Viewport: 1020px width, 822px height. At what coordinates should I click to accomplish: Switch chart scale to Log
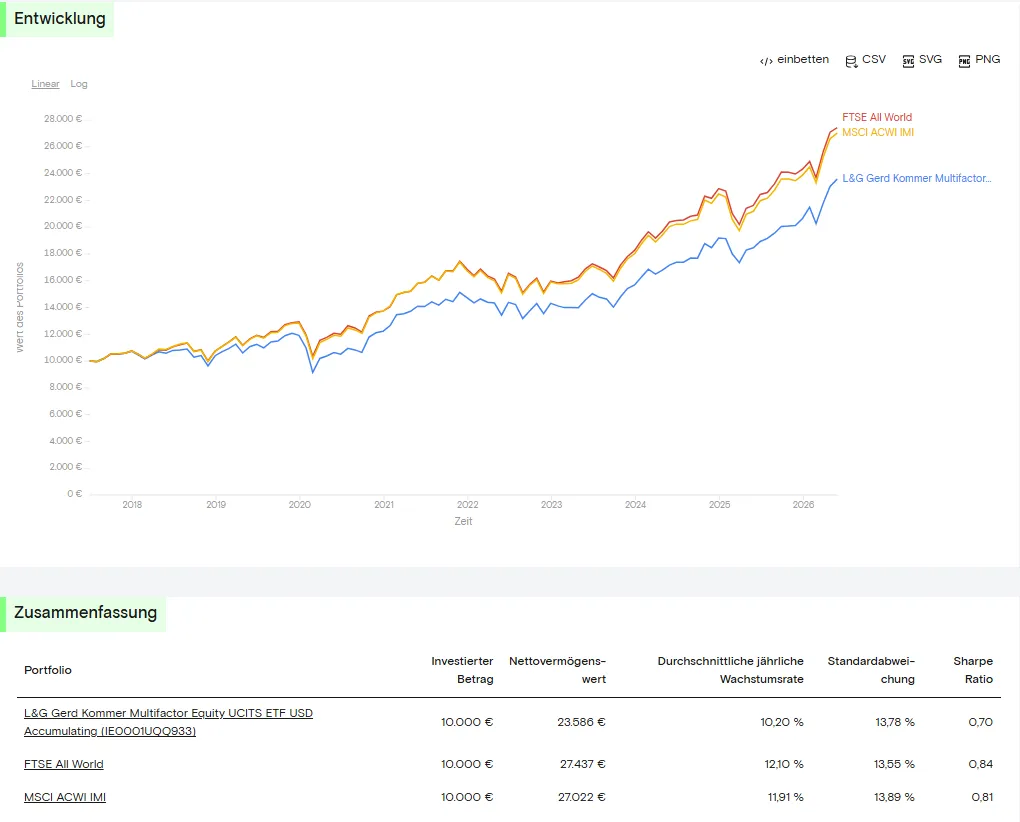click(x=79, y=84)
